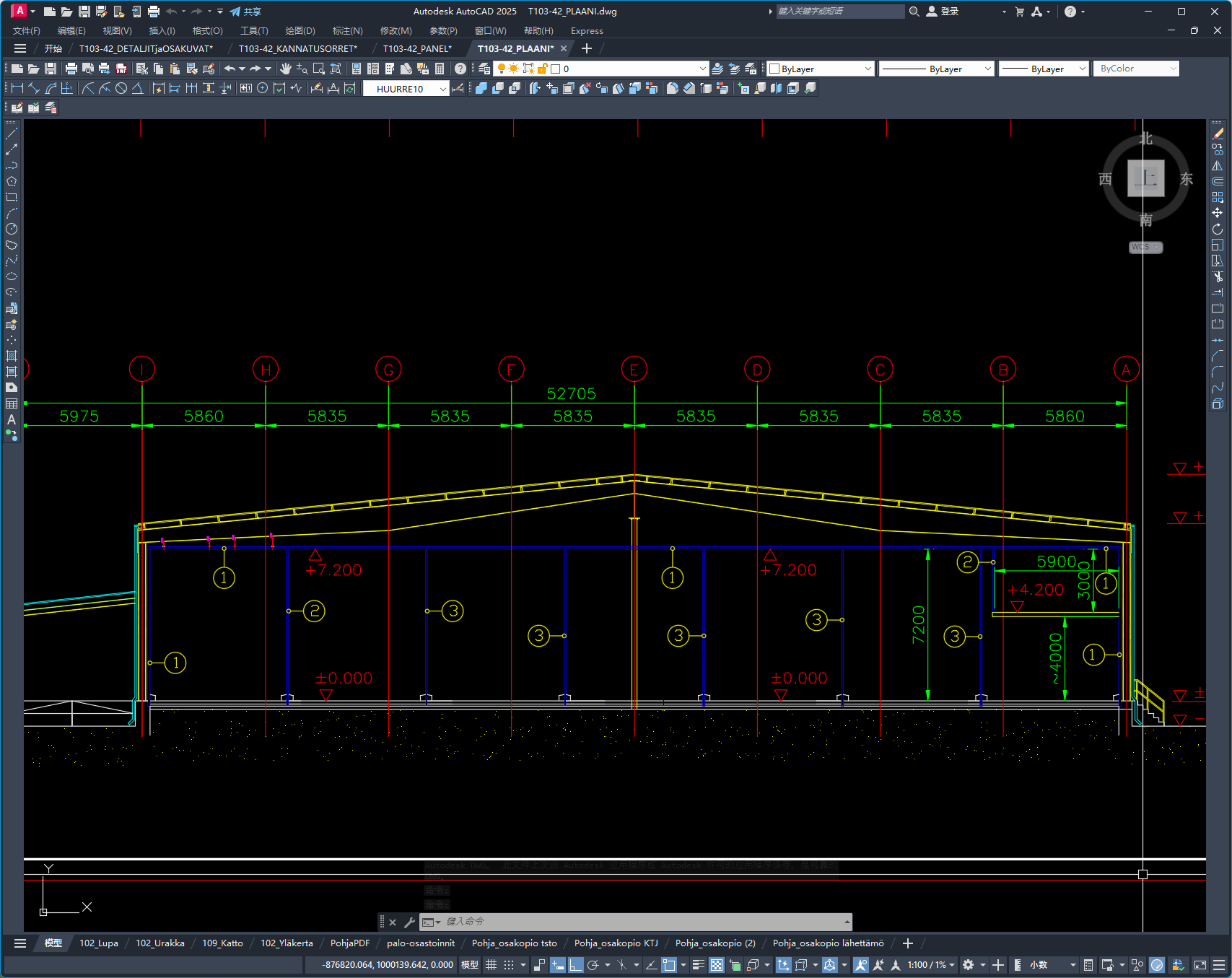The width and height of the screenshot is (1232, 978).
Task: Expand the workspace gear dropdown
Action: point(982,965)
